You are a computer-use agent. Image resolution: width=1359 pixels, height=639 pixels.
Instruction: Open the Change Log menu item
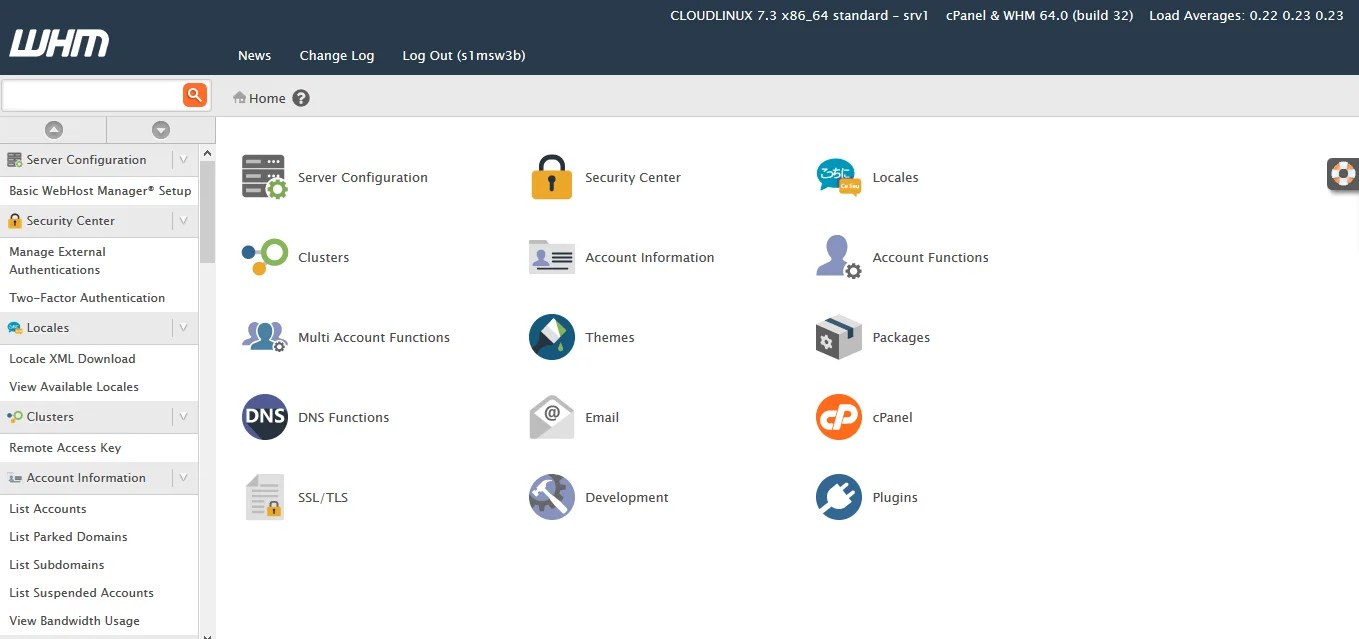tap(336, 55)
